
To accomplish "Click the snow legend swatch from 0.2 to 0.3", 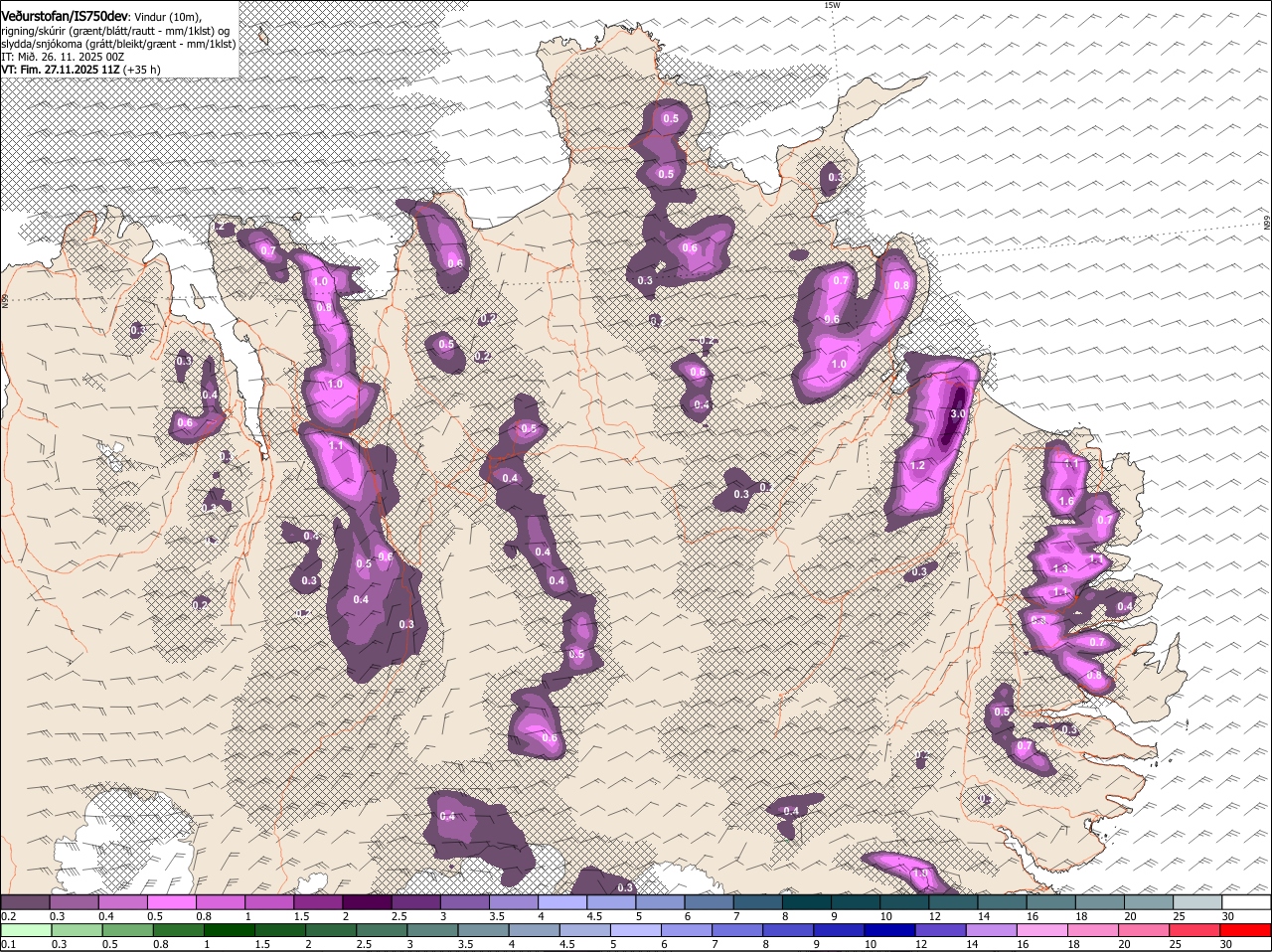I will click(26, 902).
